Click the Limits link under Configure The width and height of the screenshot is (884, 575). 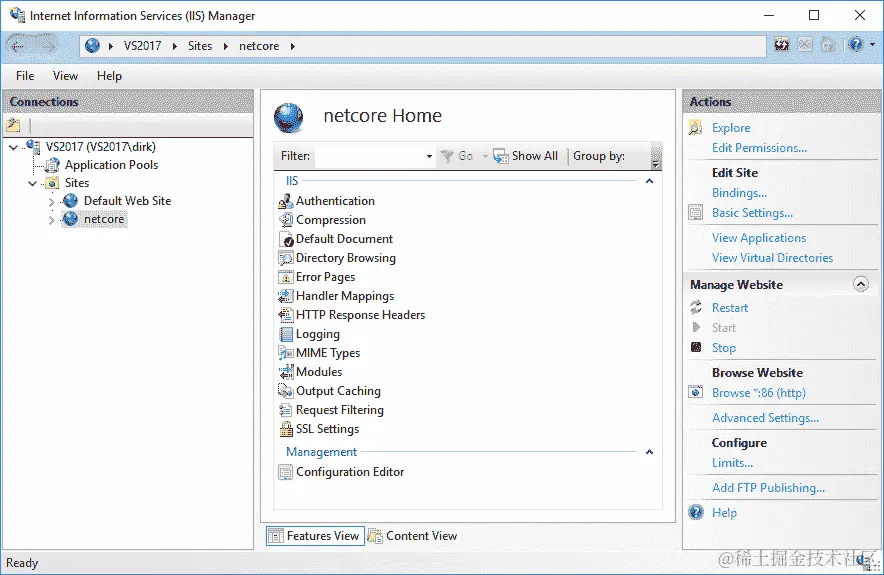[732, 463]
